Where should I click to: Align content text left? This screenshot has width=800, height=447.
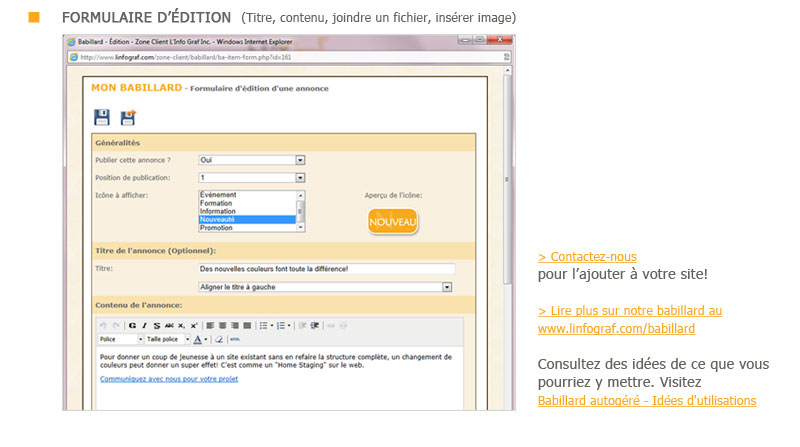(210, 326)
